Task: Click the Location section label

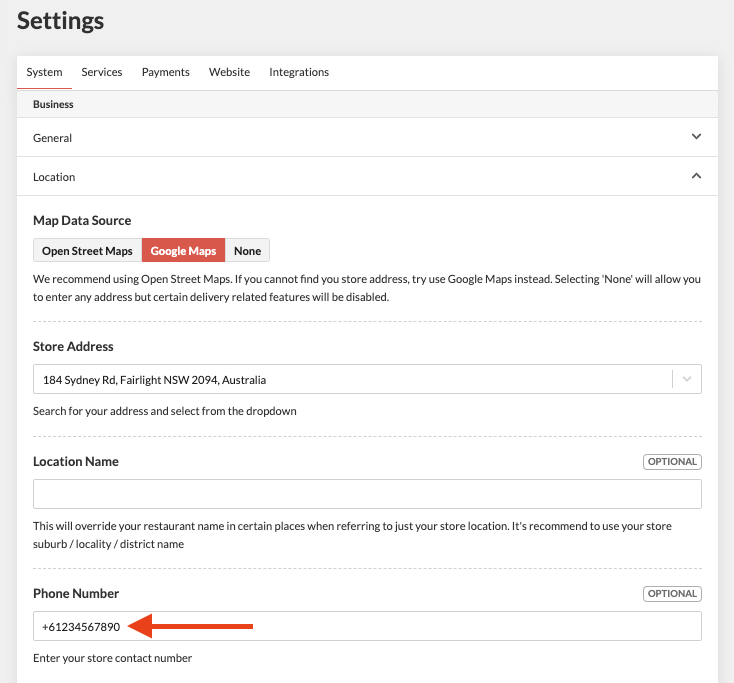Action: point(54,177)
